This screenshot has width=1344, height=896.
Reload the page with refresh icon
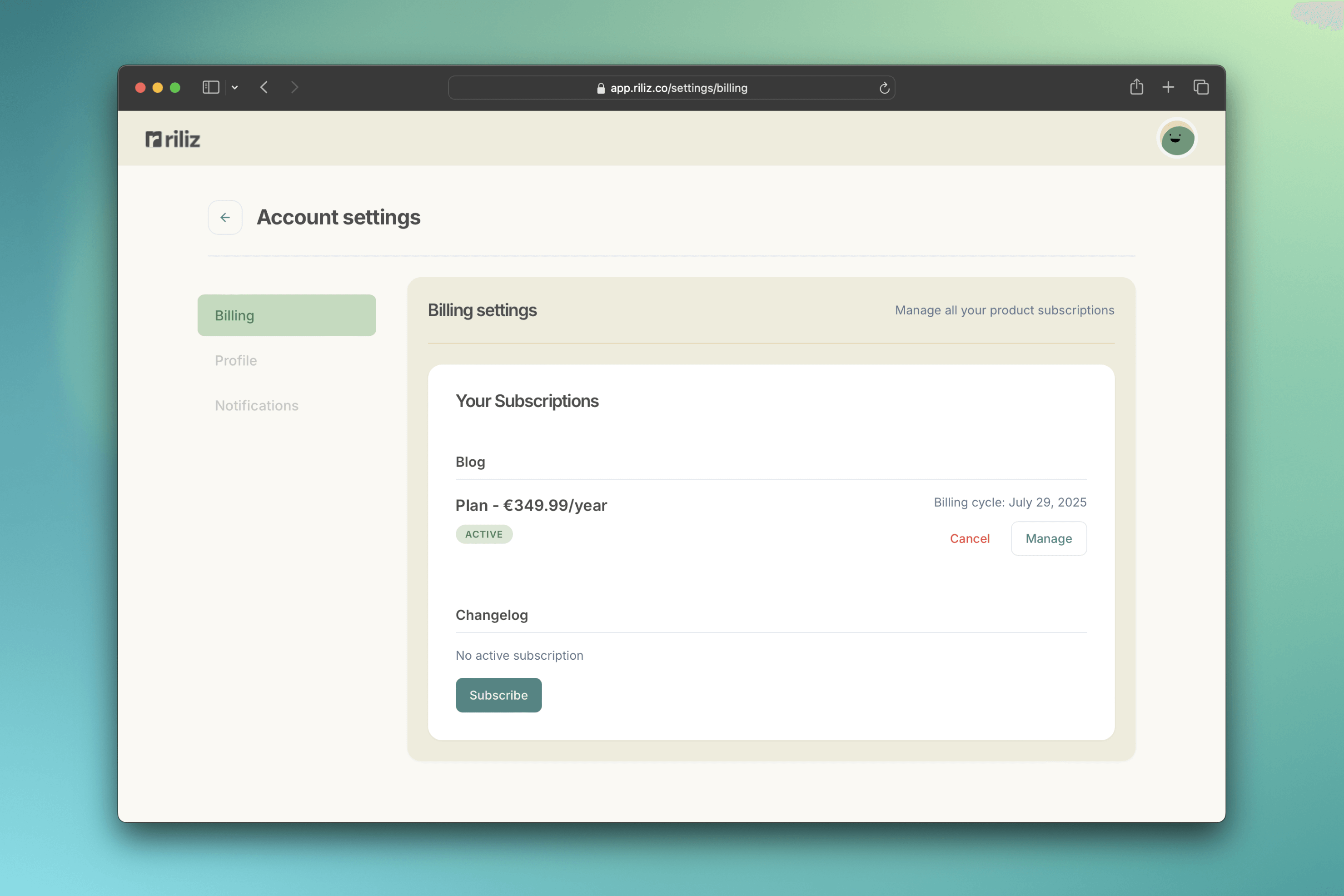point(884,88)
